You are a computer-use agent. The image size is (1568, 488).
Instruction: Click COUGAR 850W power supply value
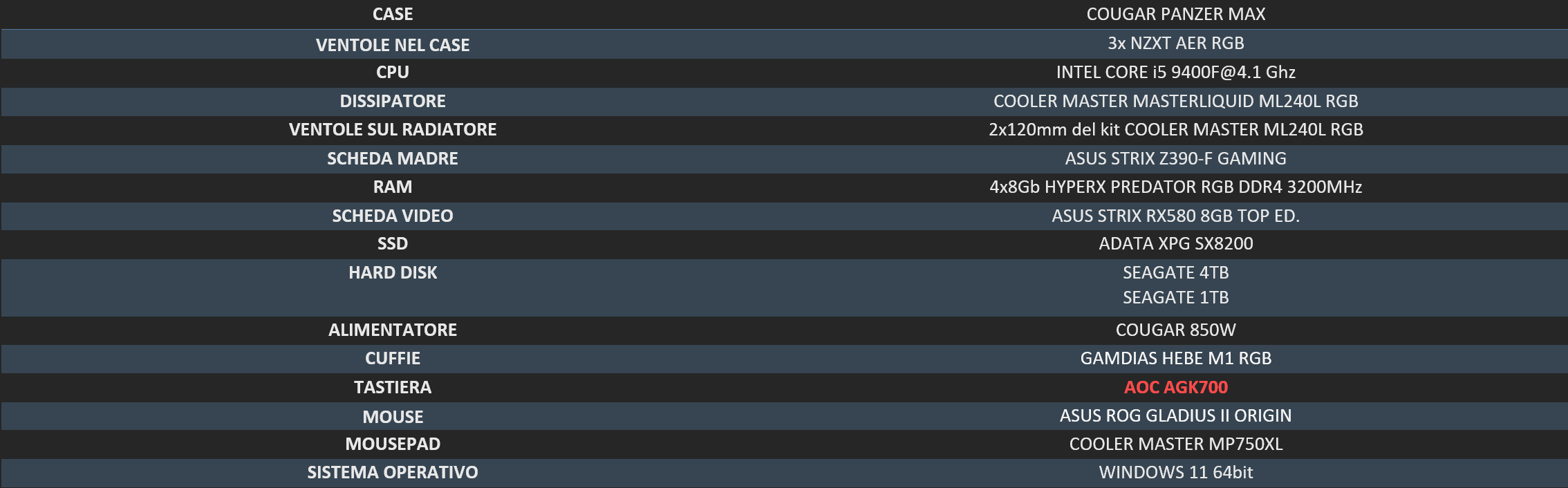pos(1175,330)
